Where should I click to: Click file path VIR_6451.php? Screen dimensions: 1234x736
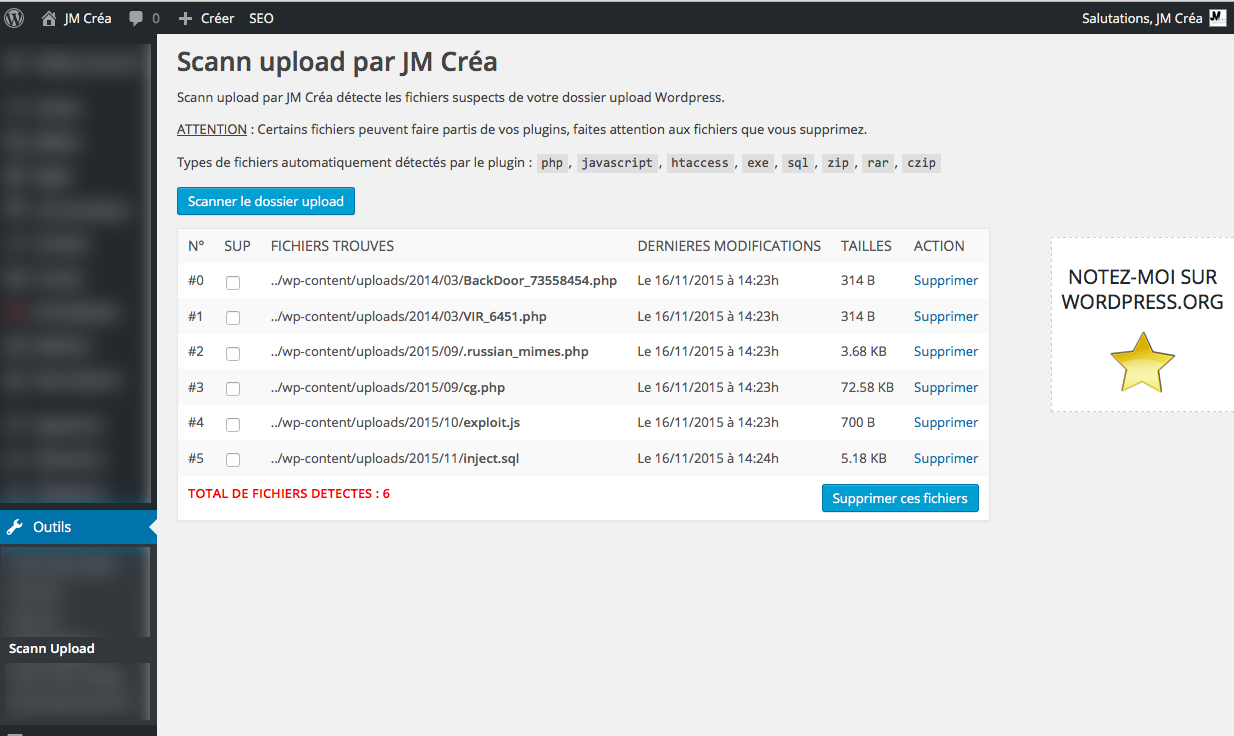tap(409, 316)
